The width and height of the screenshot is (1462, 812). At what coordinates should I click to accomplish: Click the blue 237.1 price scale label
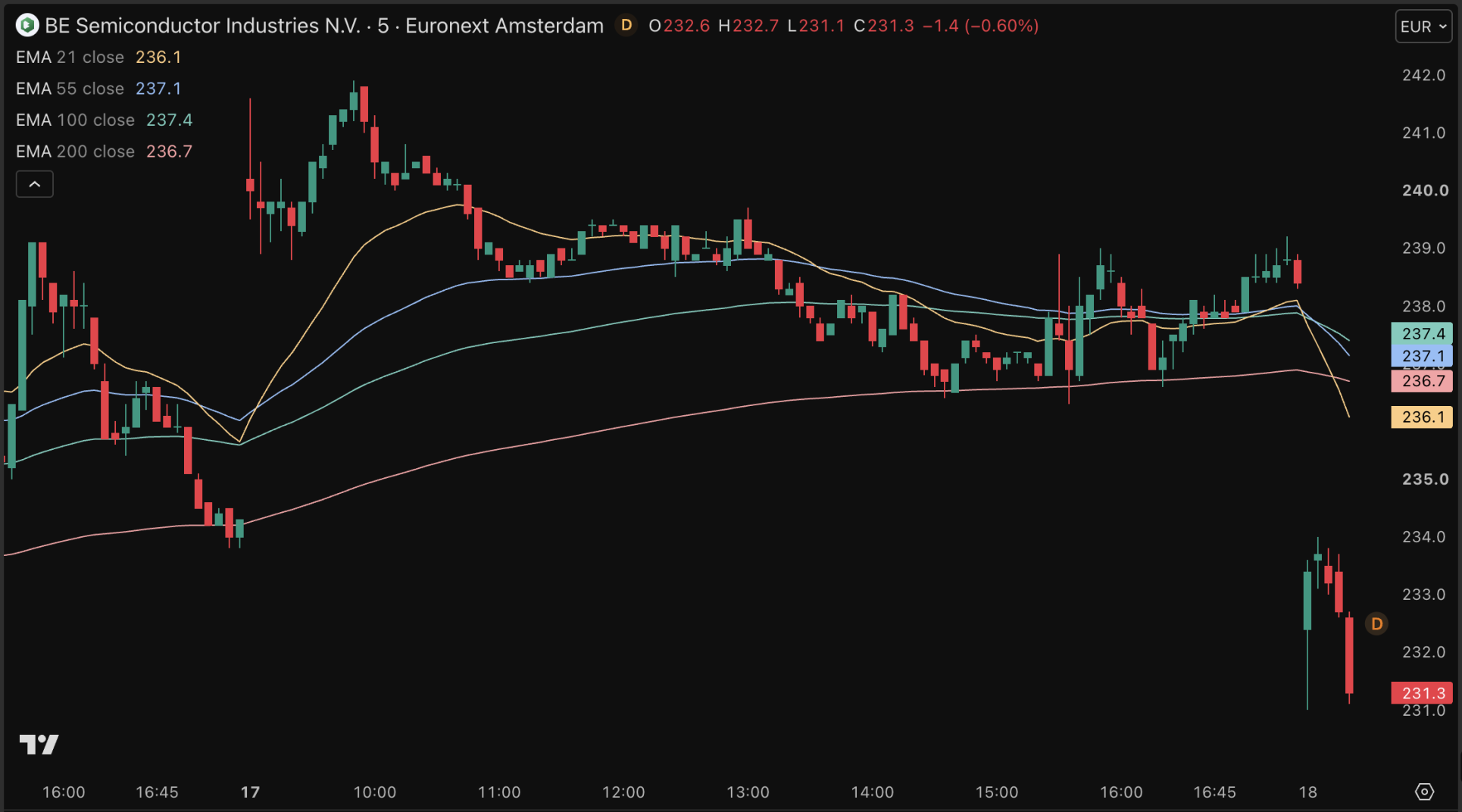pos(1422,356)
